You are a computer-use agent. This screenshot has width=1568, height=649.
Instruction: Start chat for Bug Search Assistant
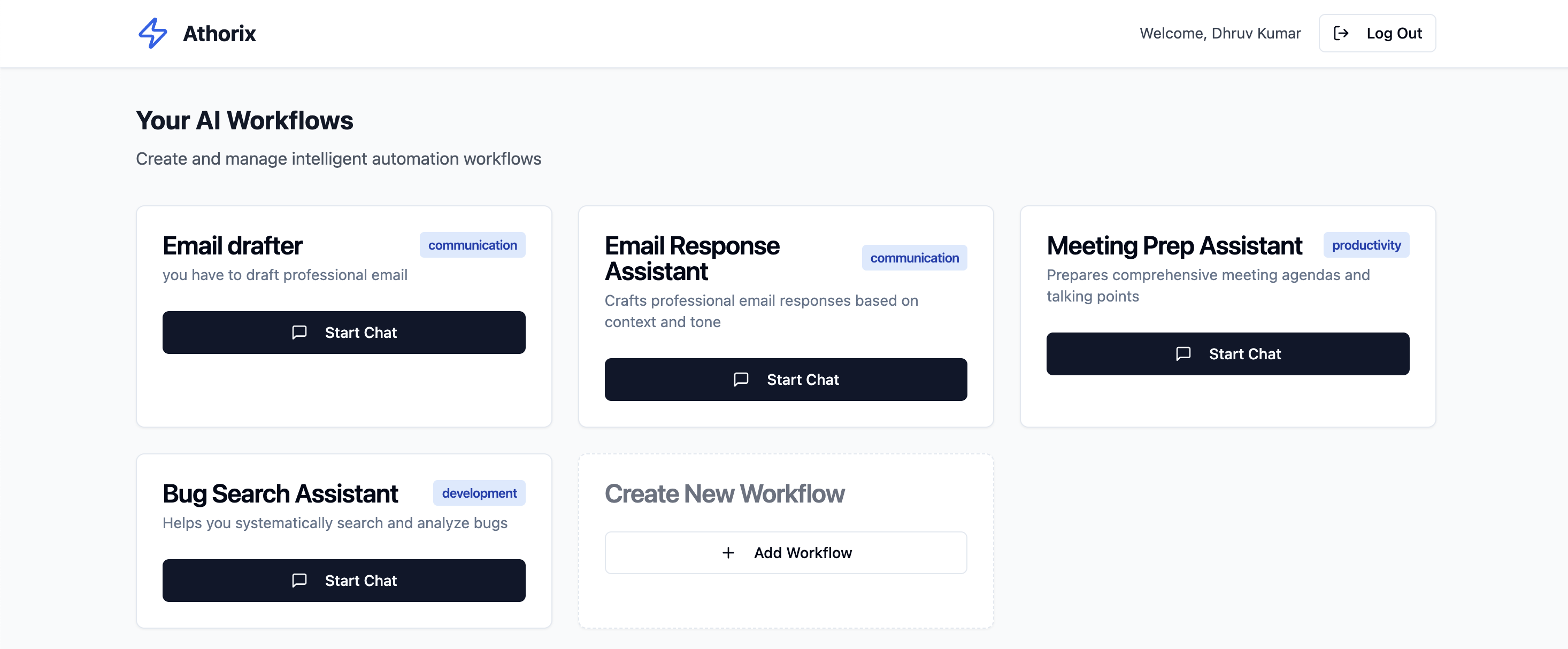(x=343, y=580)
